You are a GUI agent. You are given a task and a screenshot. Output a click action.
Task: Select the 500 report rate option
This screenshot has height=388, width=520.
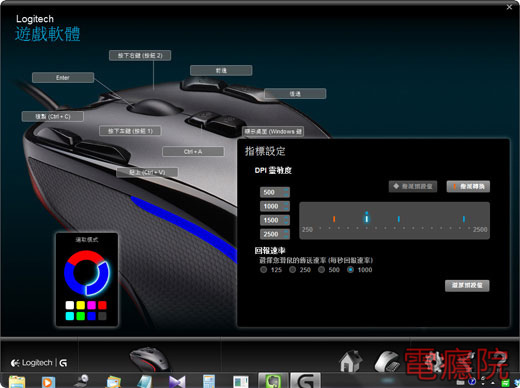pyautogui.click(x=321, y=269)
